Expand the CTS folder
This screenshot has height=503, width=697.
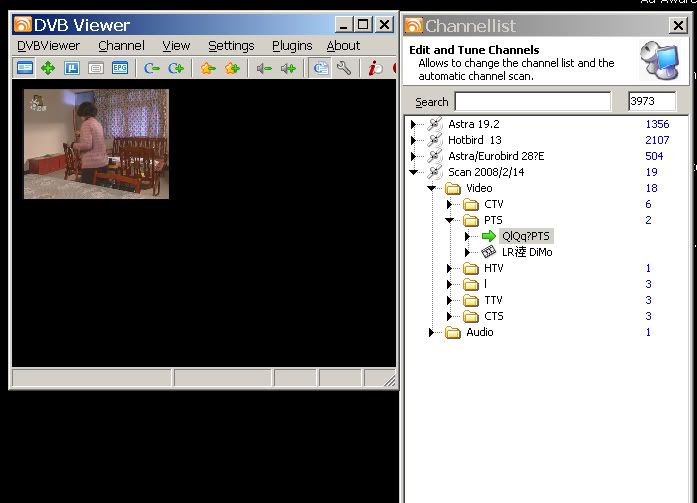click(x=449, y=316)
